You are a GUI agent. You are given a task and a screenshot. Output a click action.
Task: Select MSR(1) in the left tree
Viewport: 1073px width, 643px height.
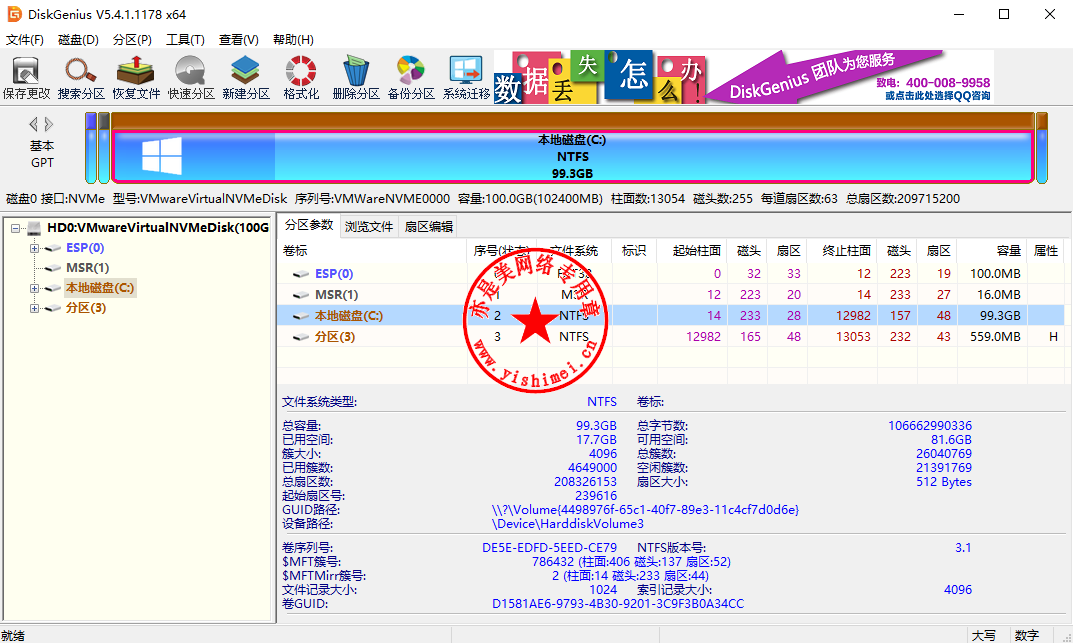[x=88, y=268]
